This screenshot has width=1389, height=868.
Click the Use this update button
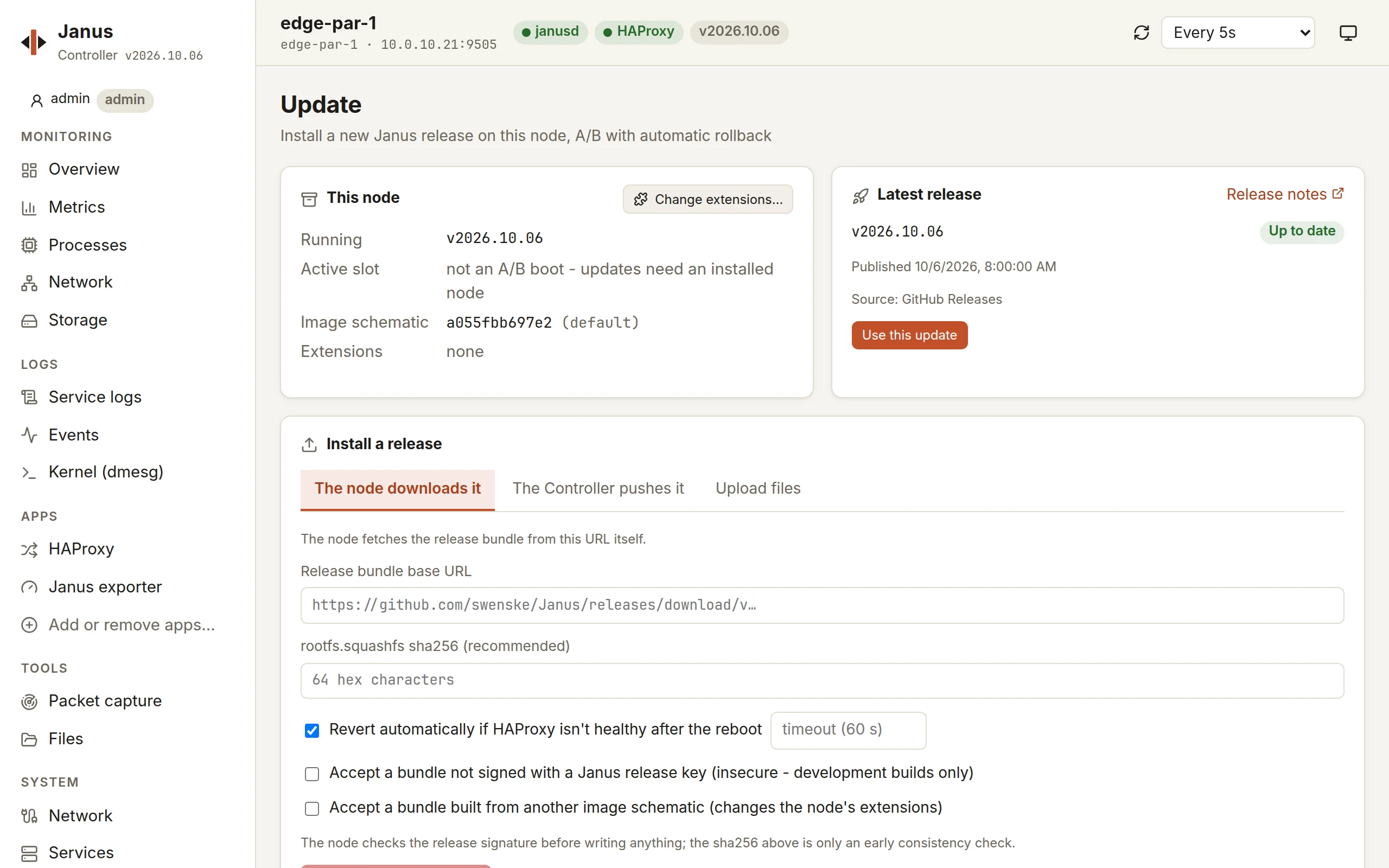909,335
